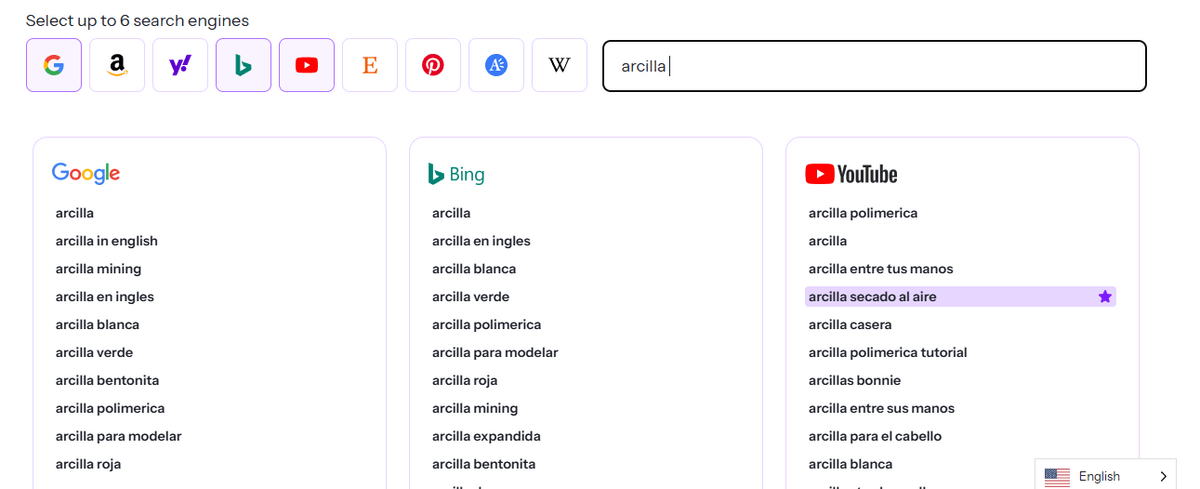Viewport: 1200px width, 489px height.
Task: Select YouTube suggestion arcilla polimerica
Action: coord(863,213)
